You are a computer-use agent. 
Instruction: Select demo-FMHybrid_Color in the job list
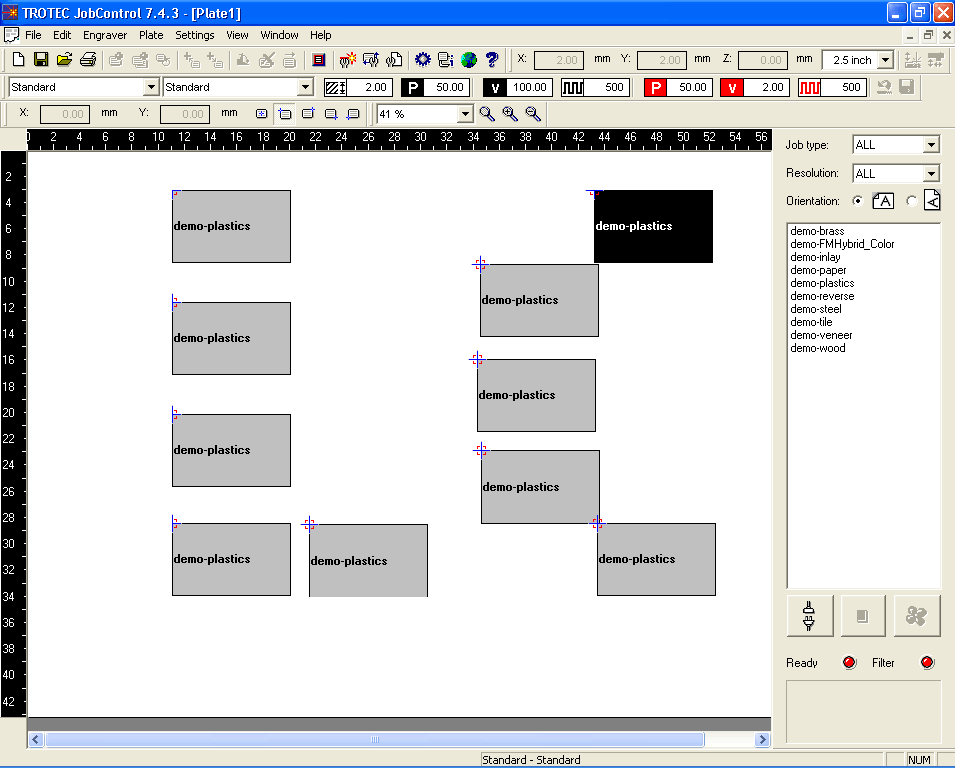pos(842,244)
